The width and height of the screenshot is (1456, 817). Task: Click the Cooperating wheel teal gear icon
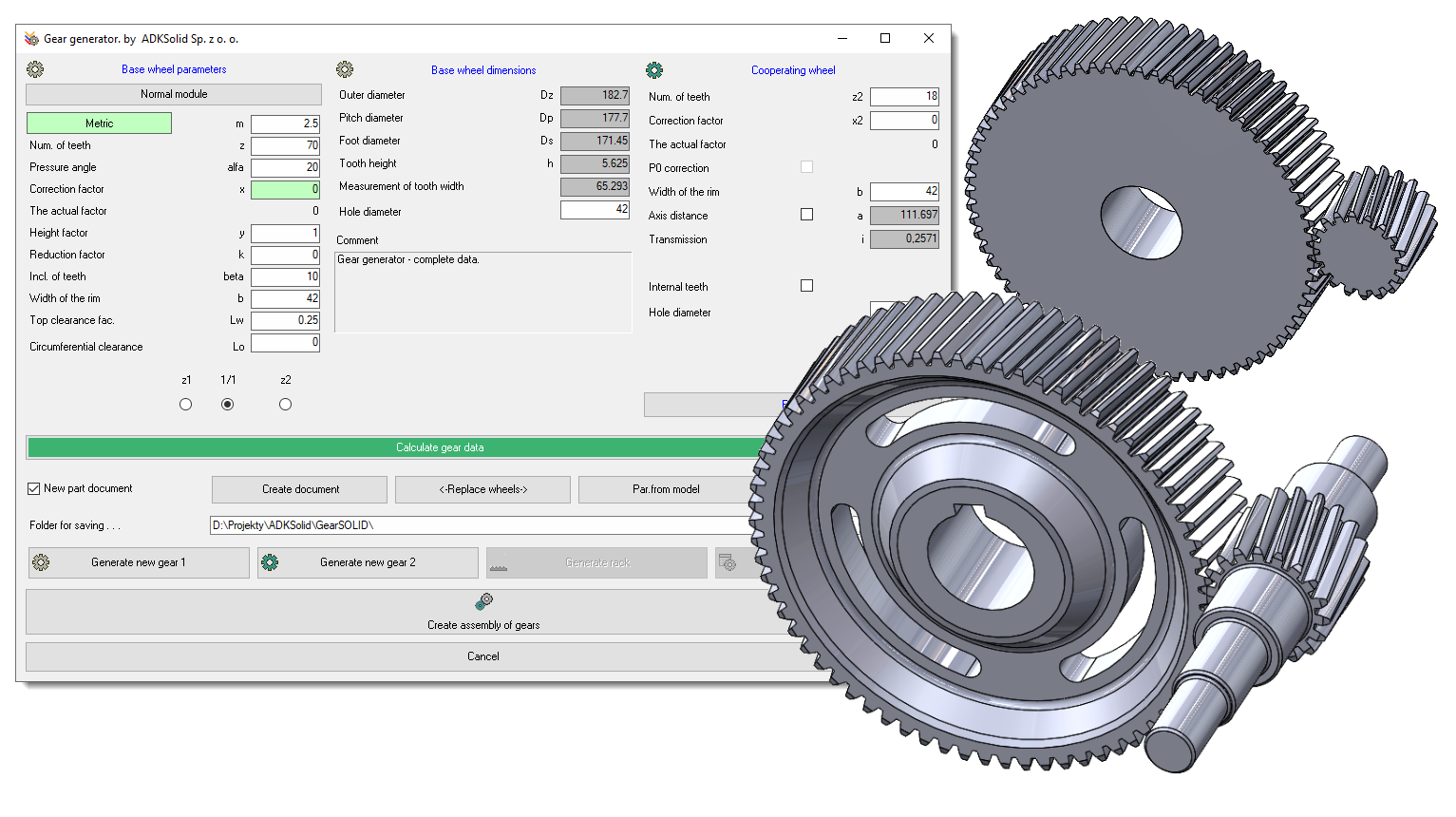coord(654,70)
